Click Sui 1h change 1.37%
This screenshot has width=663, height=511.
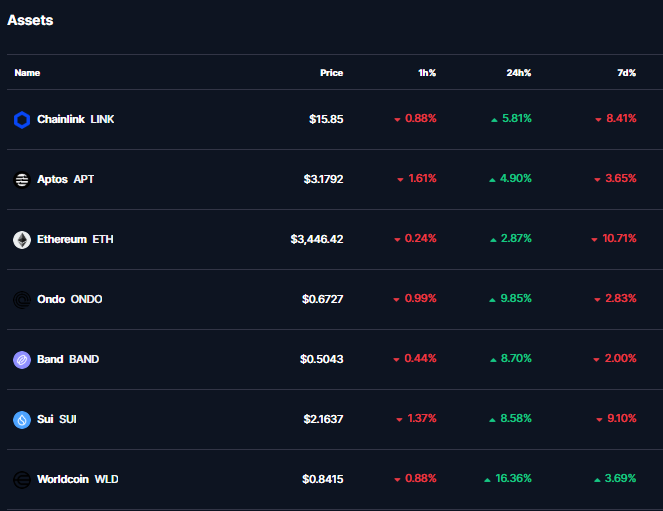(x=416, y=418)
